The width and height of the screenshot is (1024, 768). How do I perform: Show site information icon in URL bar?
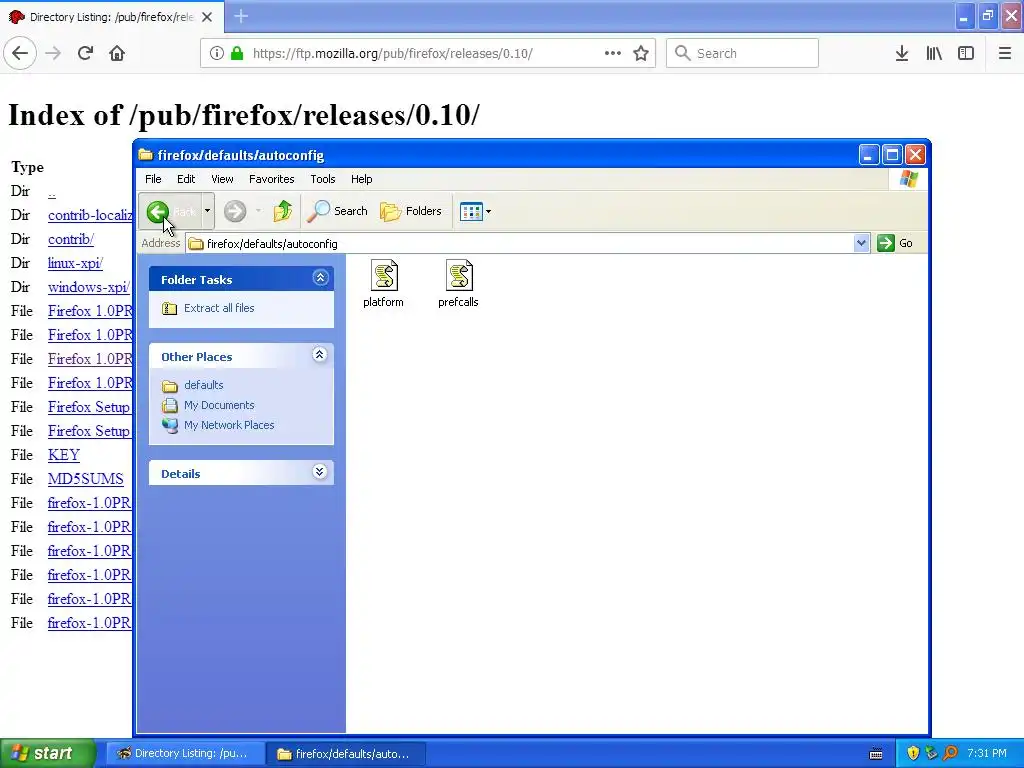(216, 53)
